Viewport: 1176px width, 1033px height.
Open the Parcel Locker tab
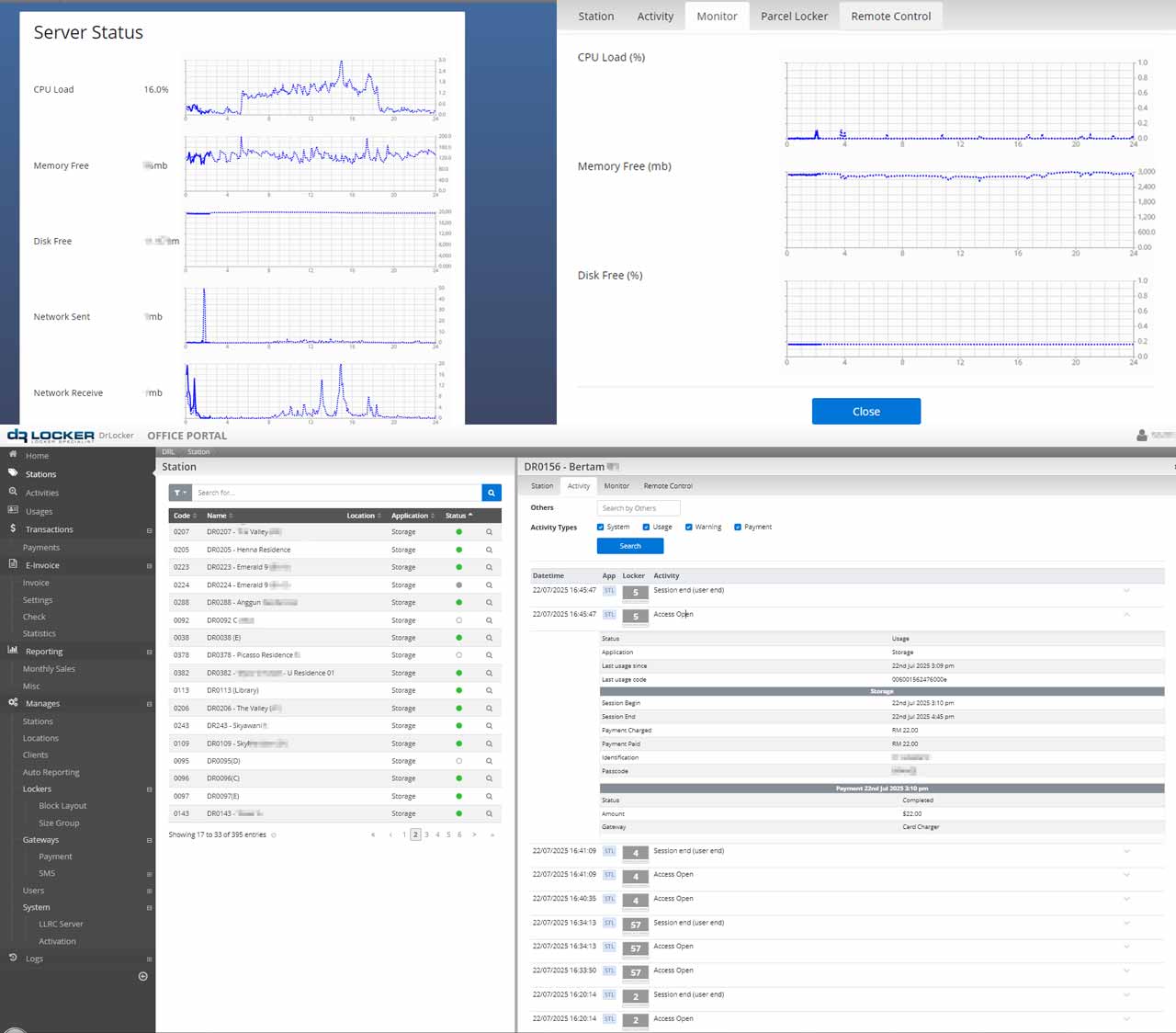click(794, 17)
